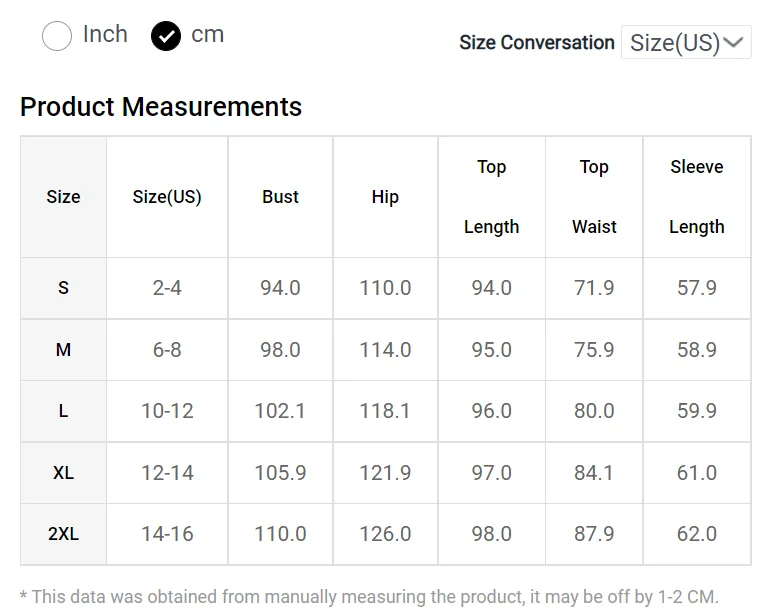Select the L size row label
The width and height of the screenshot is (776, 614).
click(63, 411)
